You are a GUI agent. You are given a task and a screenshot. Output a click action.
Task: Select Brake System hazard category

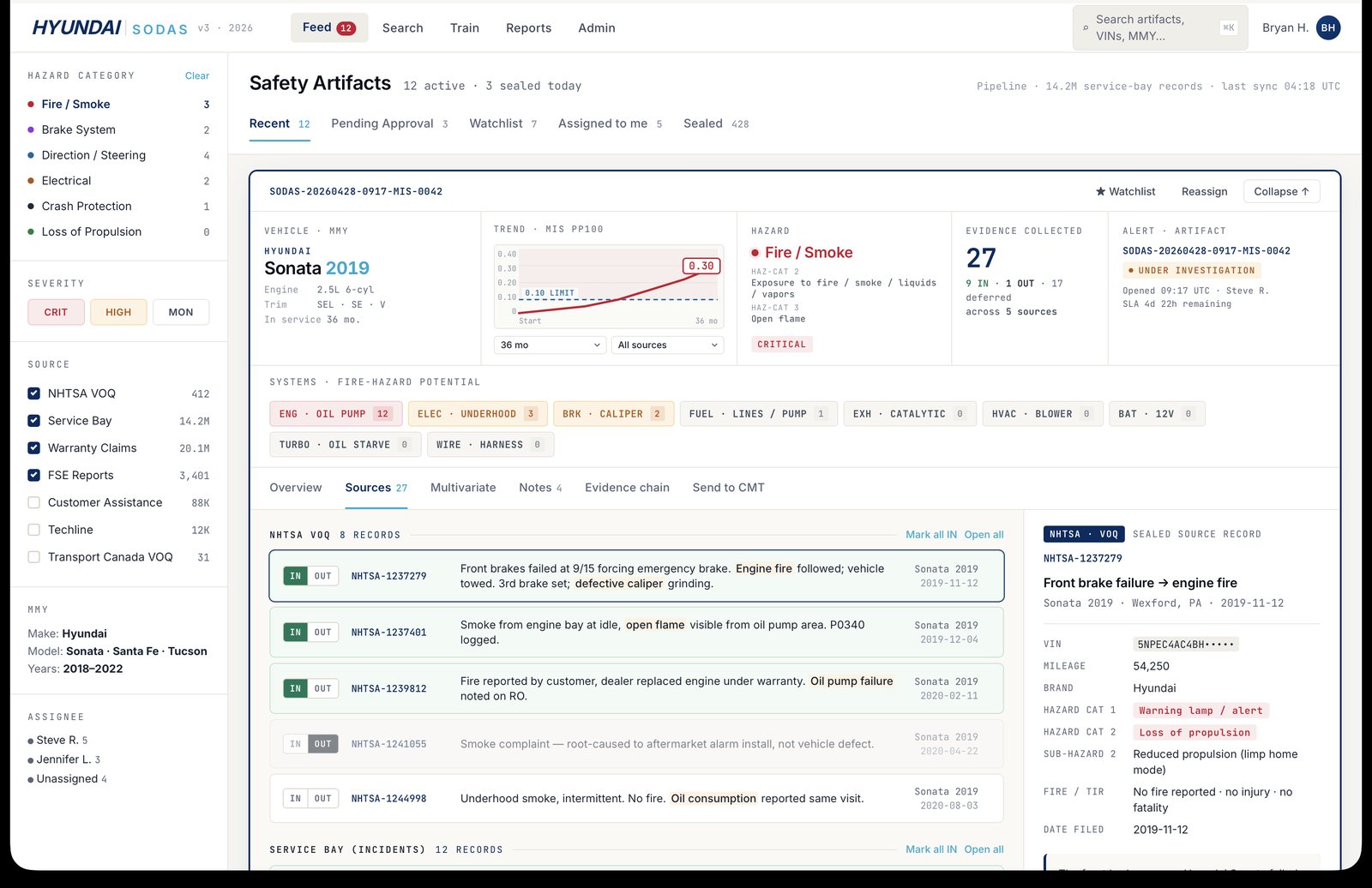coord(118,129)
